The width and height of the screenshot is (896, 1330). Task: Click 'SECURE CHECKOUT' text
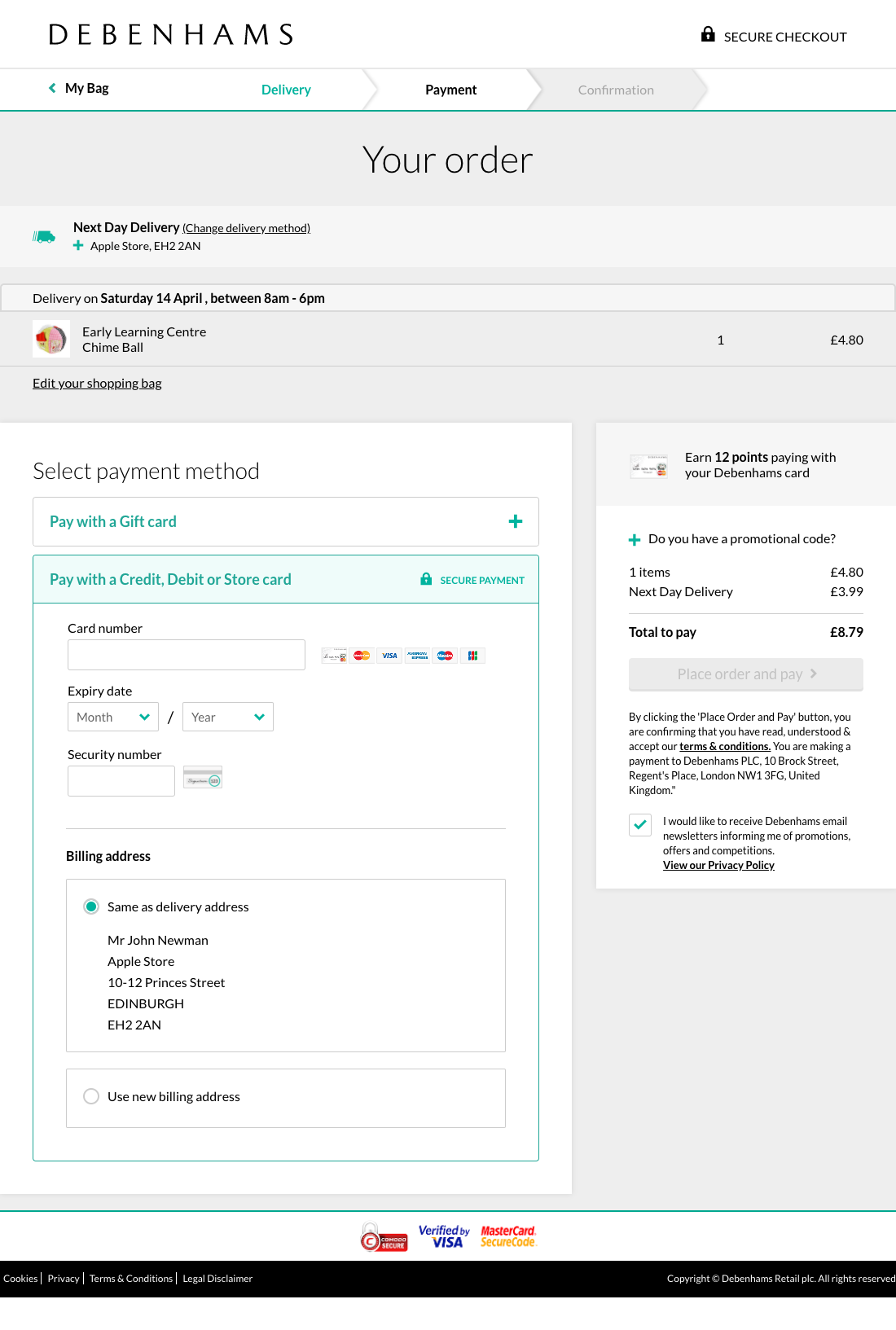(x=785, y=37)
